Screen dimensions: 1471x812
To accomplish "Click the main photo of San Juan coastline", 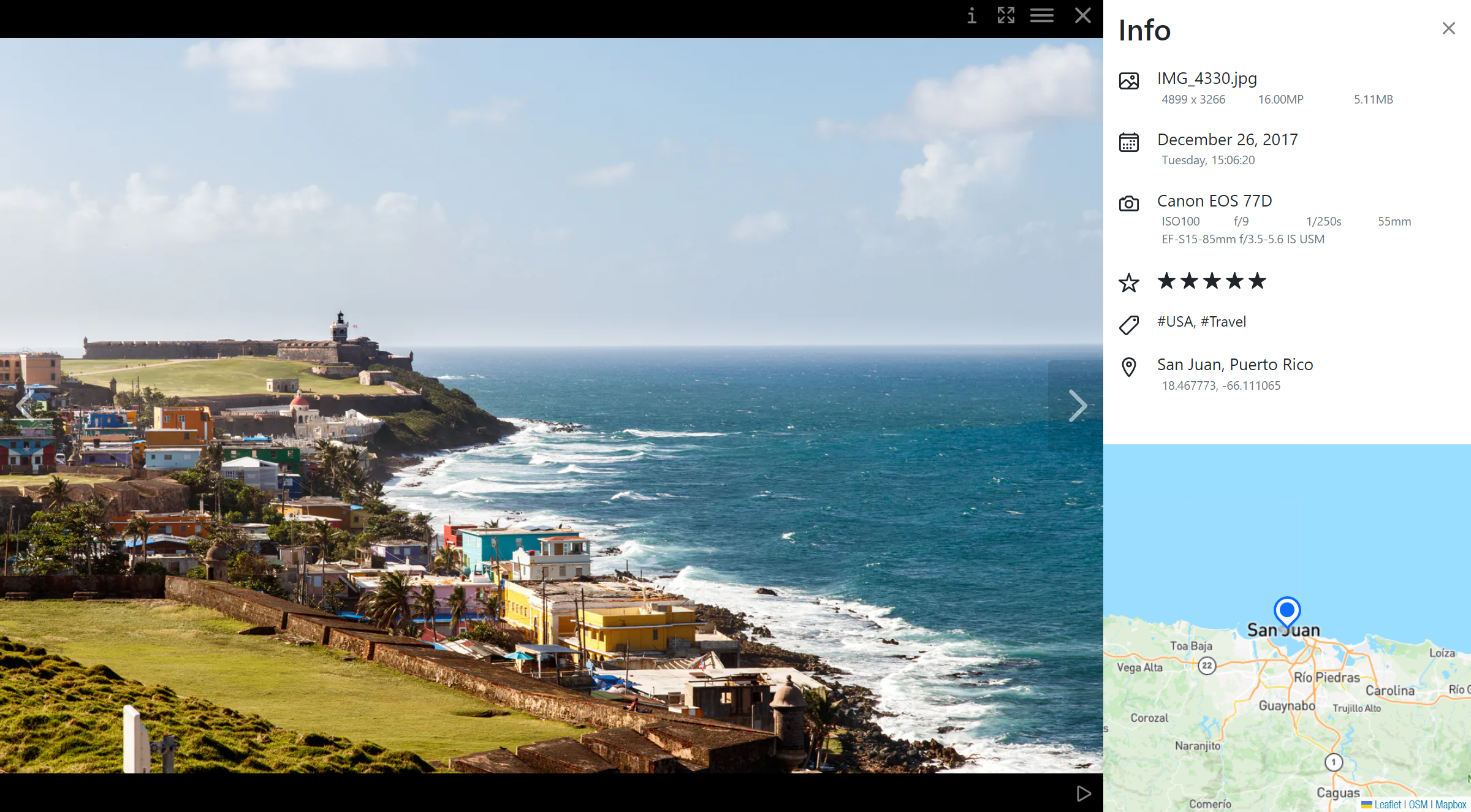I will (x=552, y=406).
